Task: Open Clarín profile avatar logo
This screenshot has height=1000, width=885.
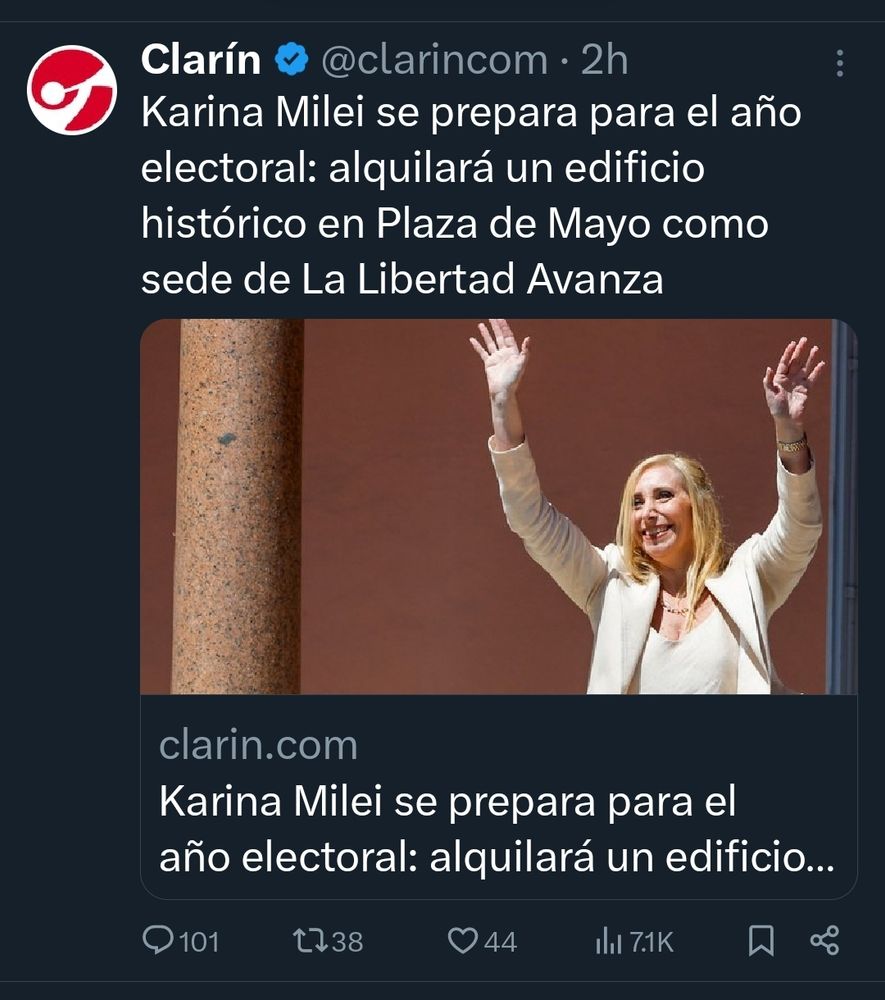Action: tap(71, 89)
